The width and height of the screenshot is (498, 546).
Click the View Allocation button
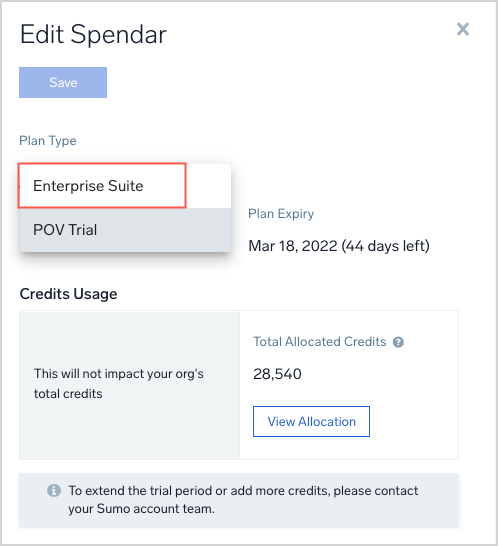tap(311, 421)
